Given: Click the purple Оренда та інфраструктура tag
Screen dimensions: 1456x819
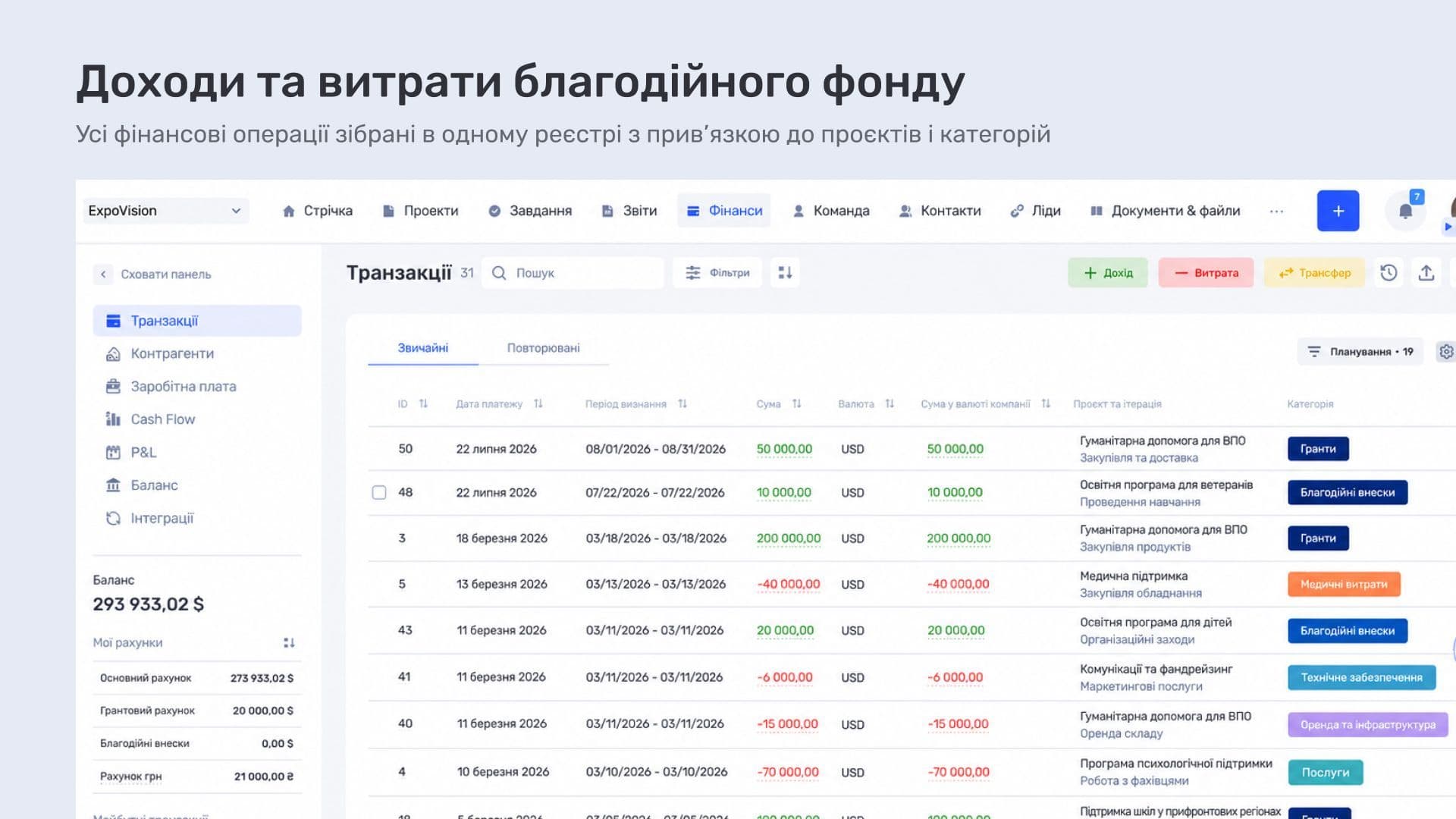Looking at the screenshot, I should pos(1368,725).
